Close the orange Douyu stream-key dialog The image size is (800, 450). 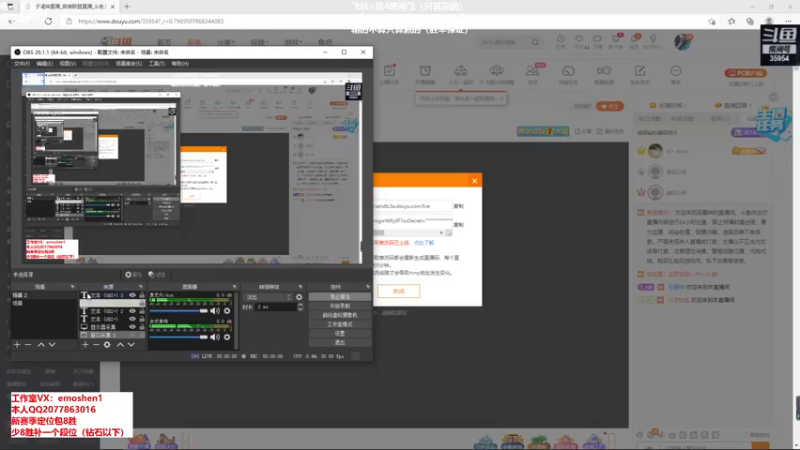click(x=474, y=181)
